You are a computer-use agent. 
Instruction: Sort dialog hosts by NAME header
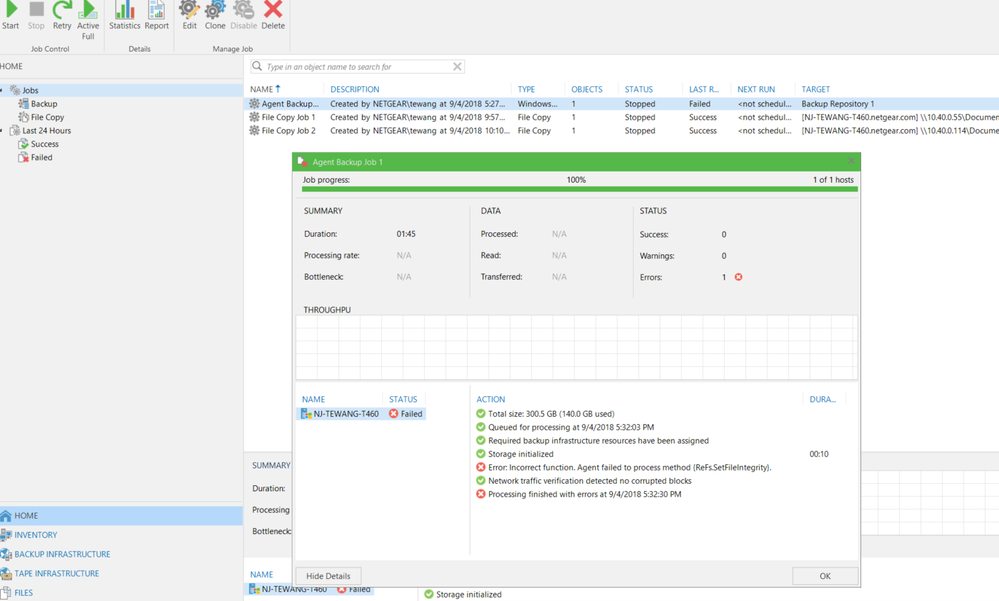(x=313, y=399)
